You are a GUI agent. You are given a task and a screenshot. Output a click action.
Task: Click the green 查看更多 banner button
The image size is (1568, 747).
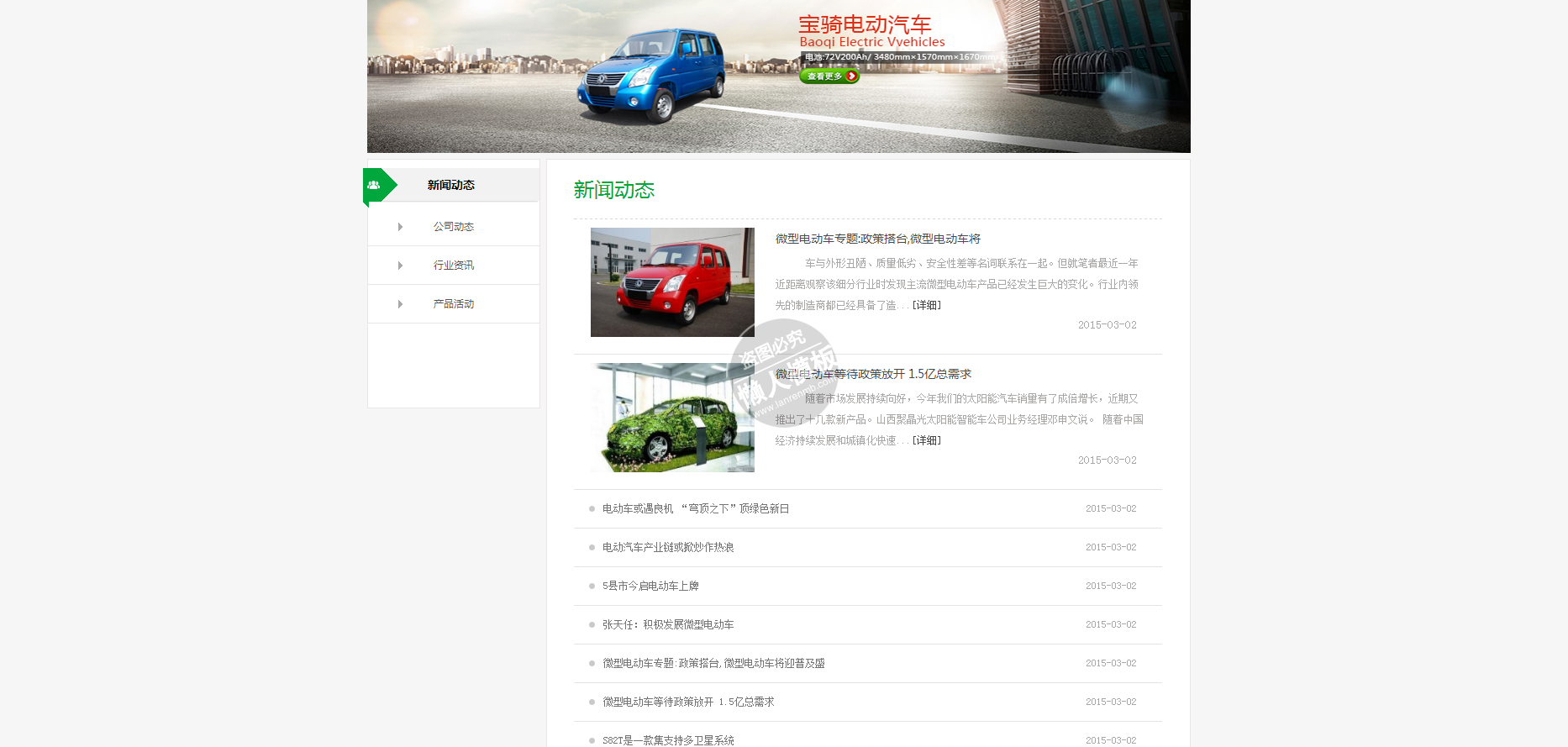829,76
